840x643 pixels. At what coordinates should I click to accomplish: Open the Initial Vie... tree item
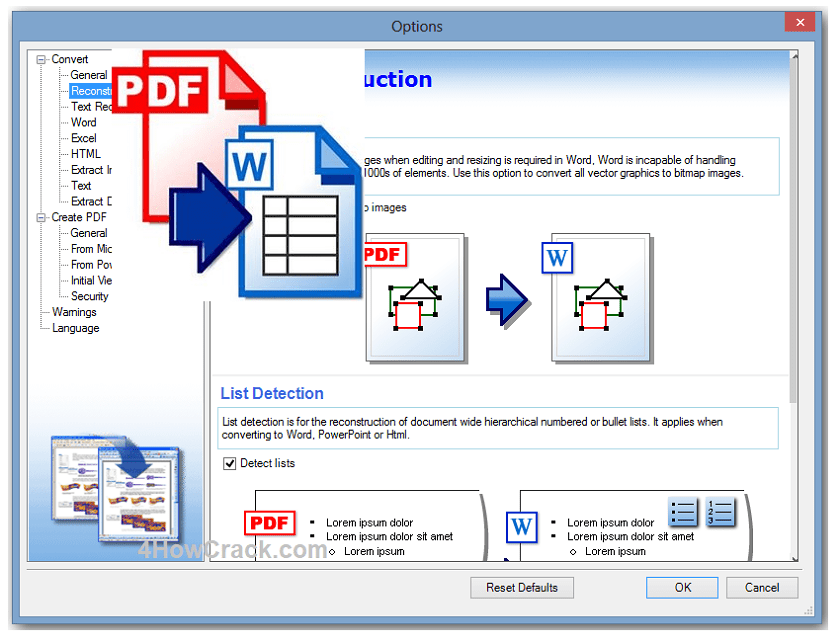[91, 281]
